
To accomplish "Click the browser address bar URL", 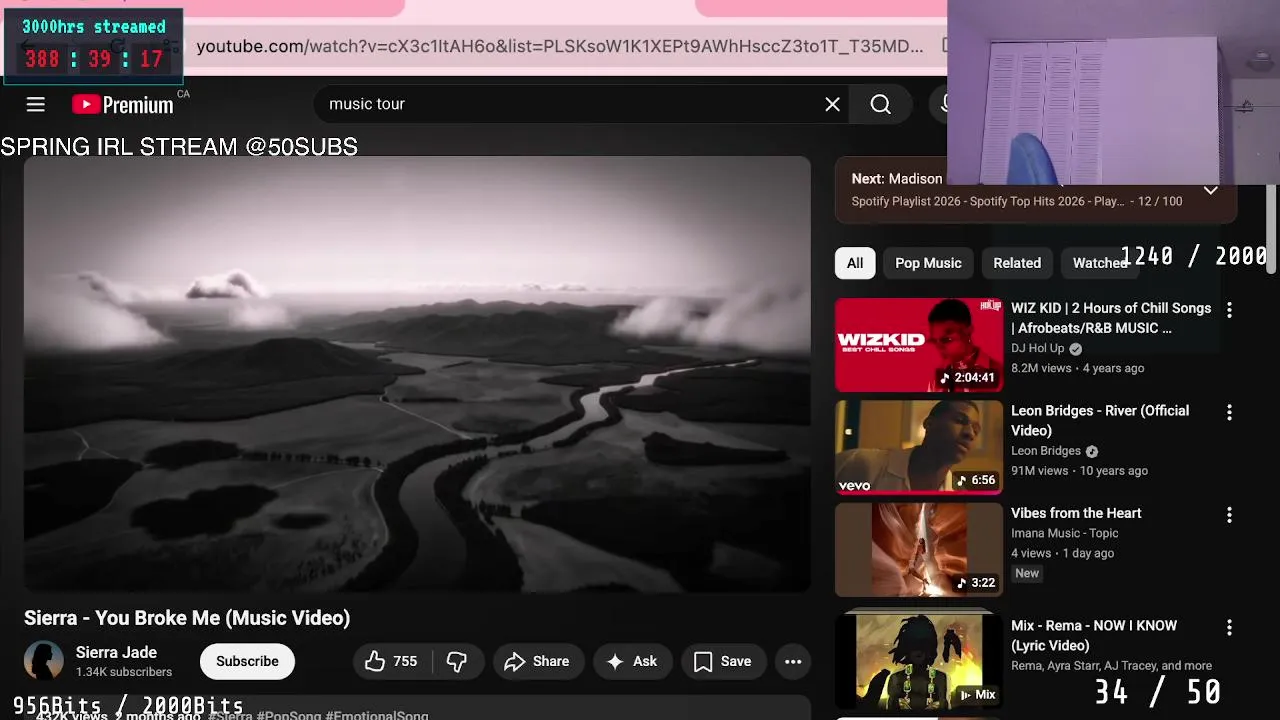I will tap(560, 46).
